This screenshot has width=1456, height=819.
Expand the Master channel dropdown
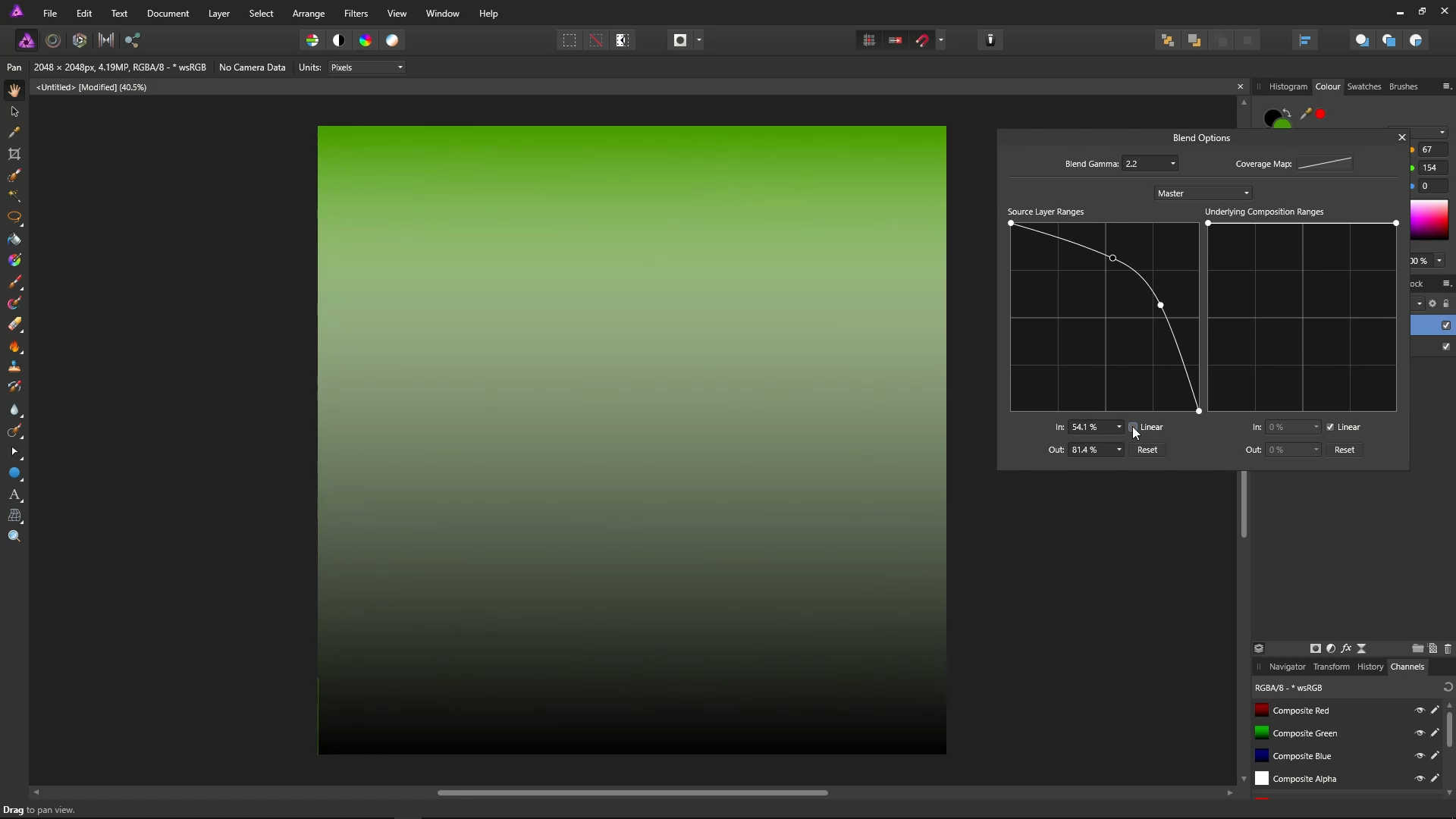point(1203,193)
